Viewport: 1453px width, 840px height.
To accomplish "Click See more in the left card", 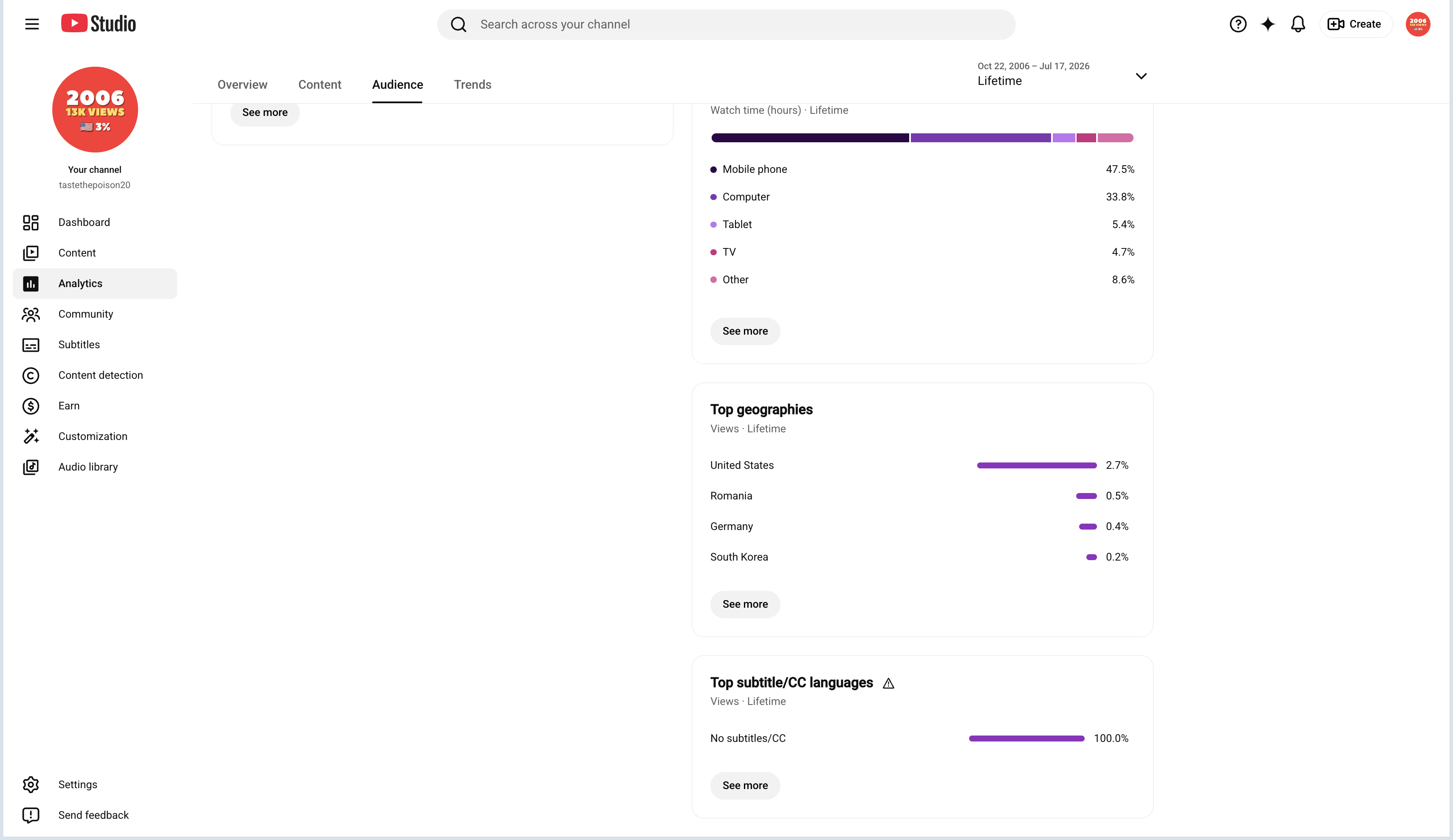I will [265, 113].
